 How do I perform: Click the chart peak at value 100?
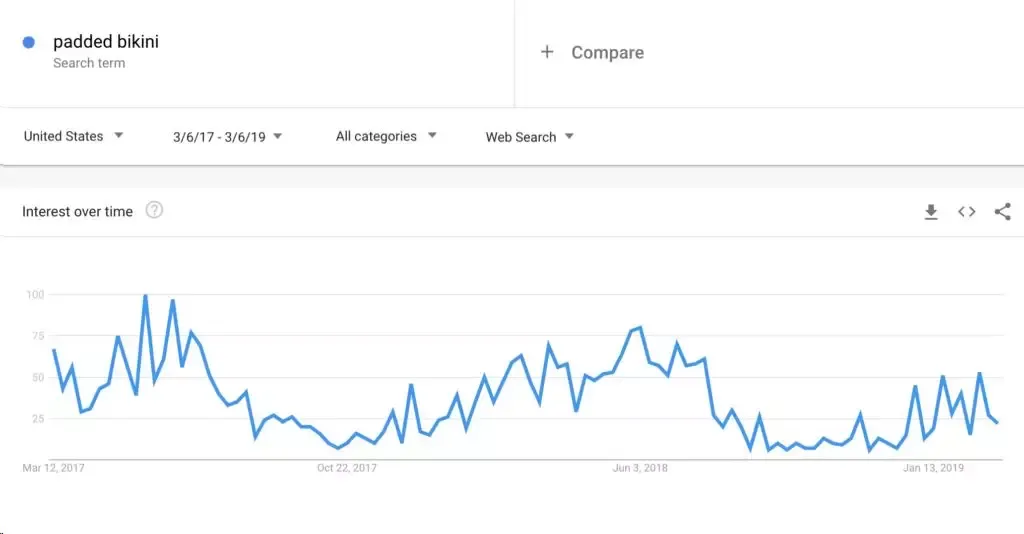[x=145, y=296]
